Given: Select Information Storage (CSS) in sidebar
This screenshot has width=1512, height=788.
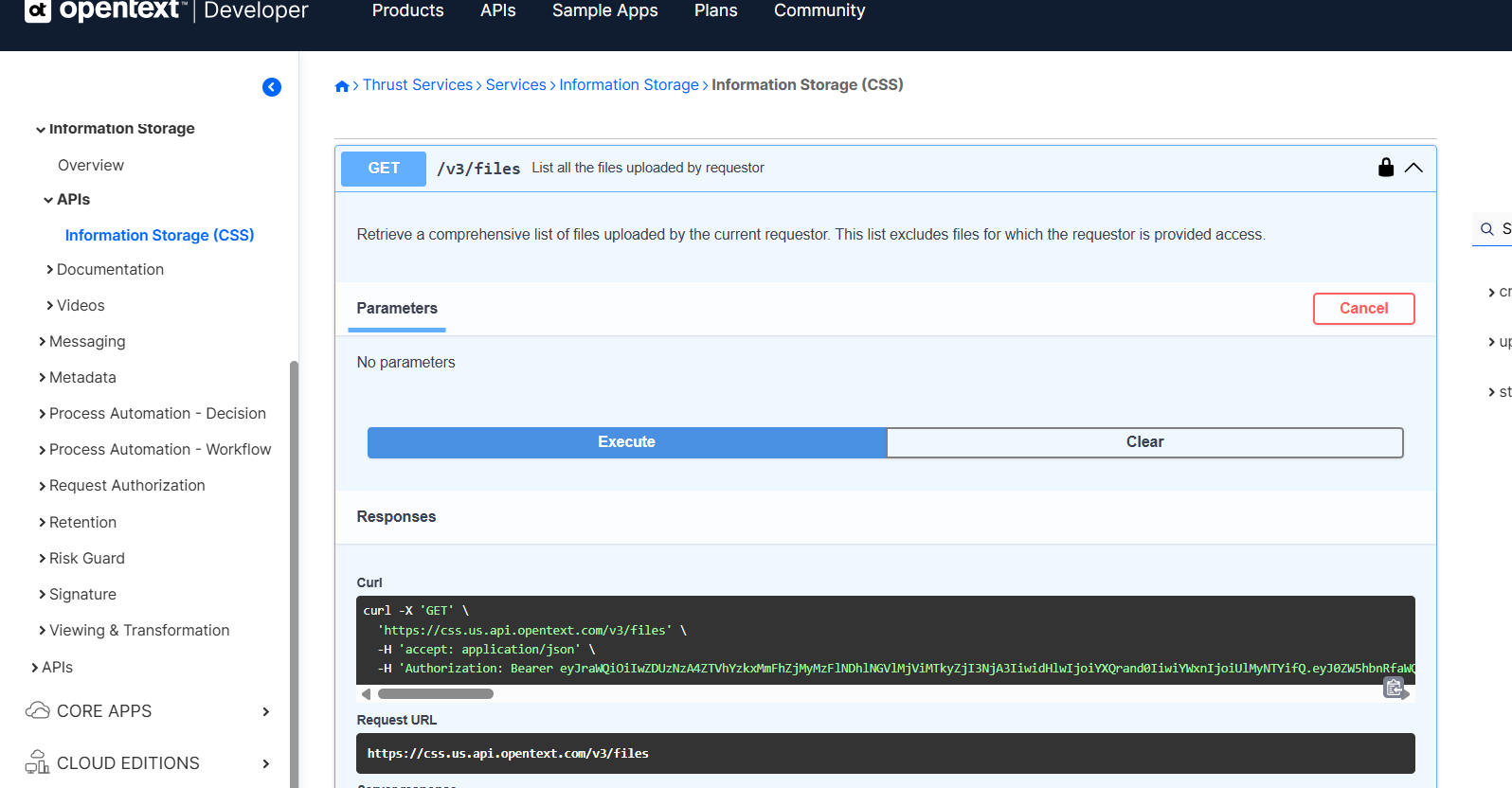Looking at the screenshot, I should (x=160, y=236).
